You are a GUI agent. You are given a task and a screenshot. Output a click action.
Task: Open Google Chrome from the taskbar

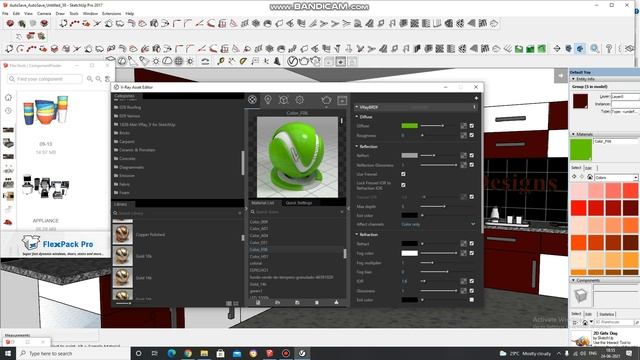click(x=188, y=353)
